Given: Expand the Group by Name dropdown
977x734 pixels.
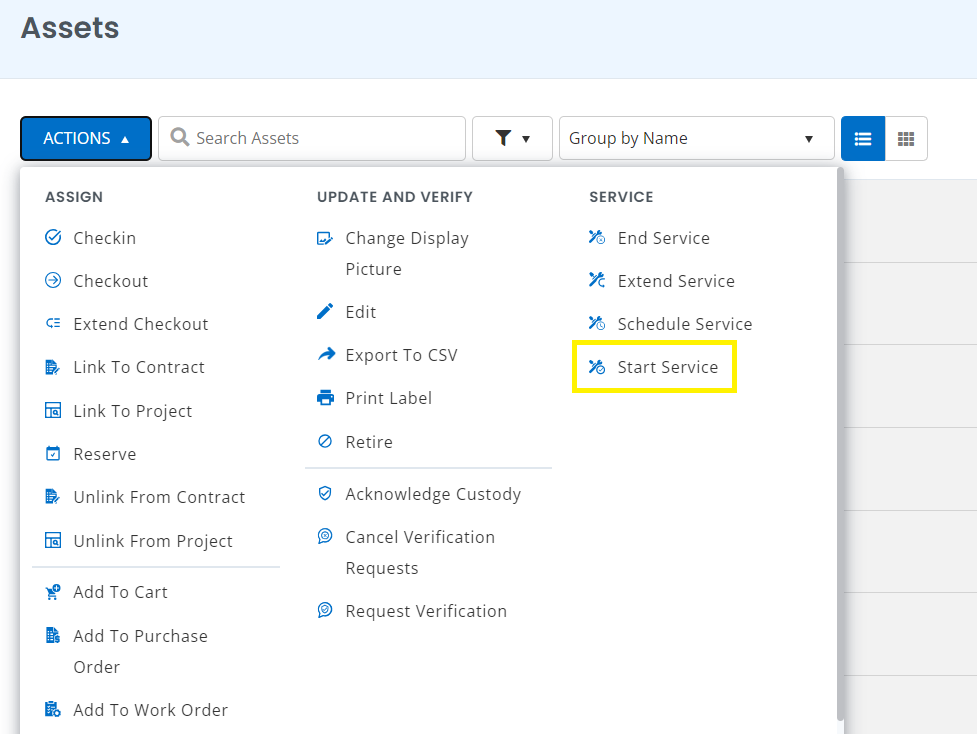Looking at the screenshot, I should point(696,139).
